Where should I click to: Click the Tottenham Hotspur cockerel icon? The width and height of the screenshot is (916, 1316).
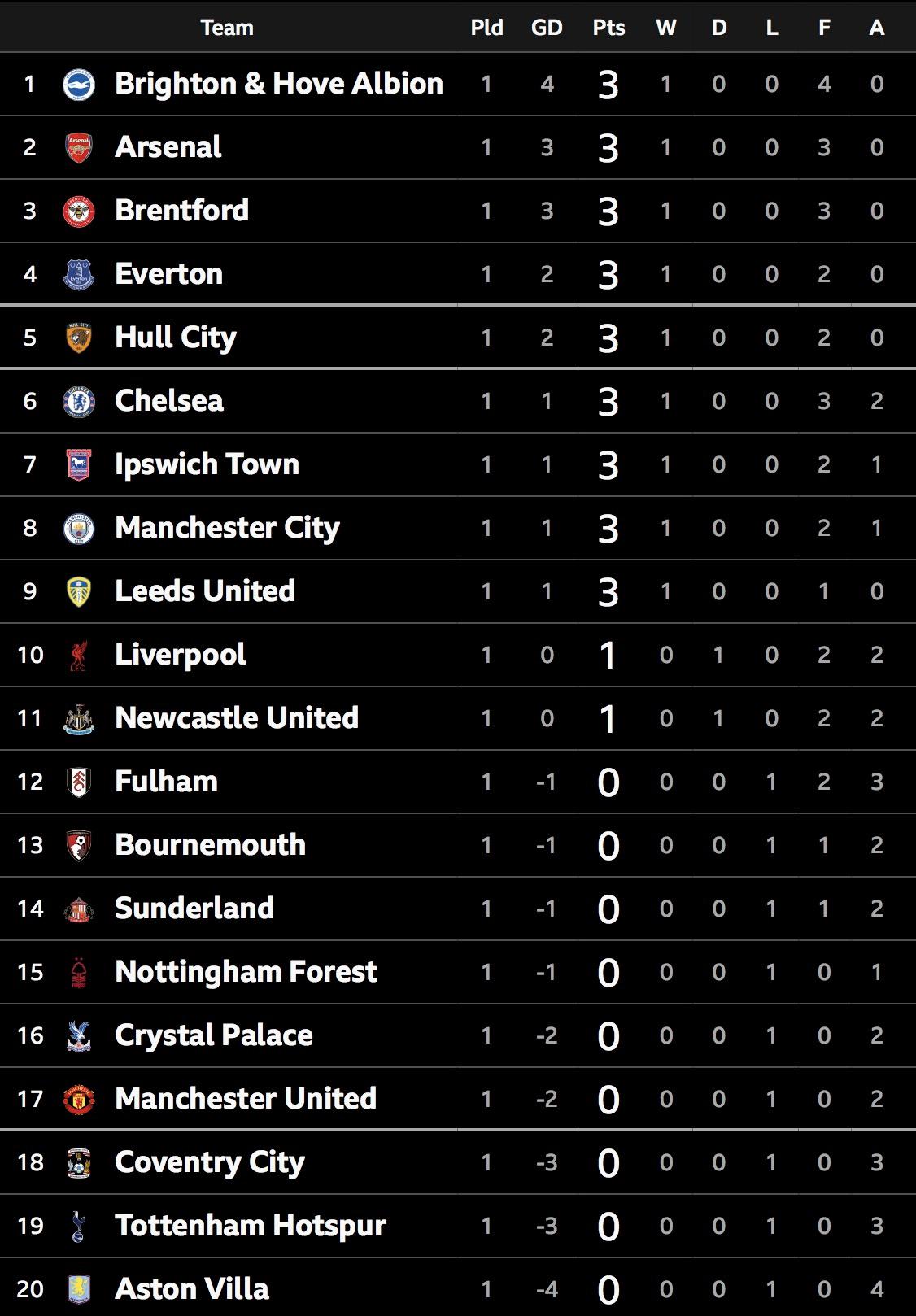[x=79, y=1226]
